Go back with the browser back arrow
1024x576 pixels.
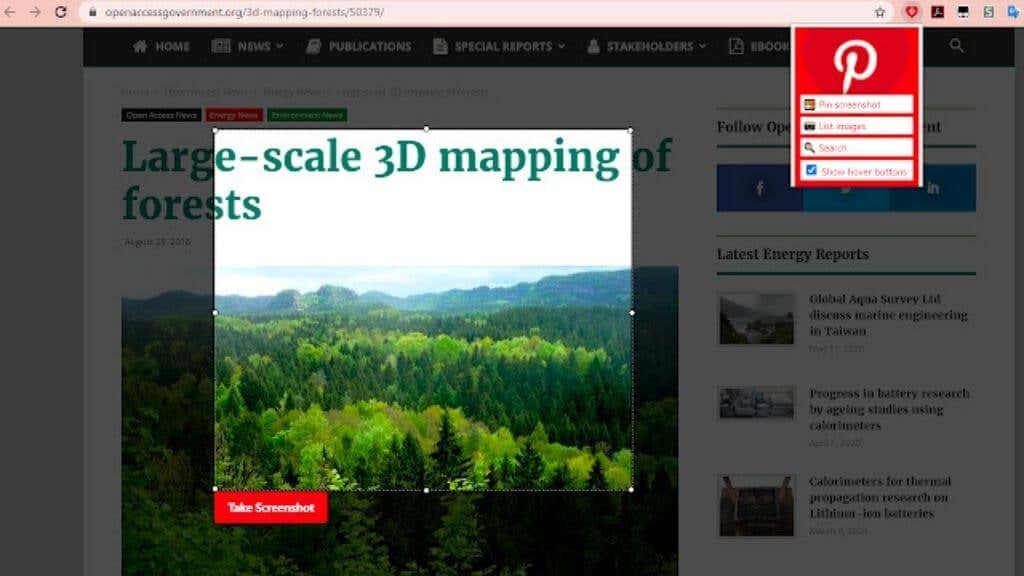(9, 12)
